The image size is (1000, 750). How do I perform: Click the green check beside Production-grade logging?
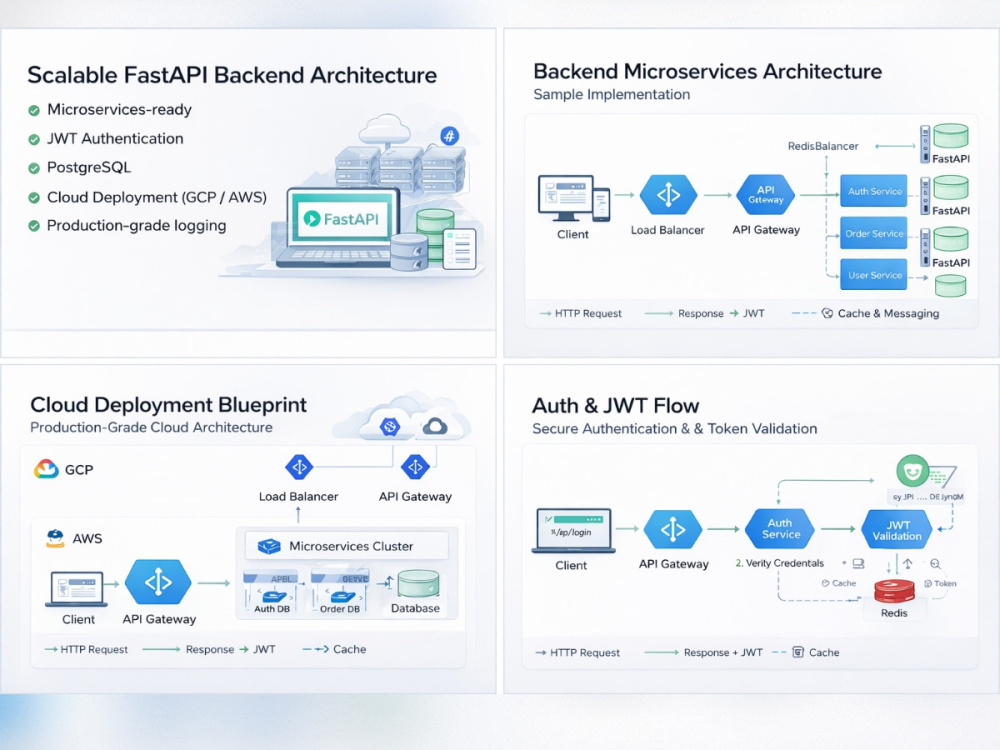(34, 226)
